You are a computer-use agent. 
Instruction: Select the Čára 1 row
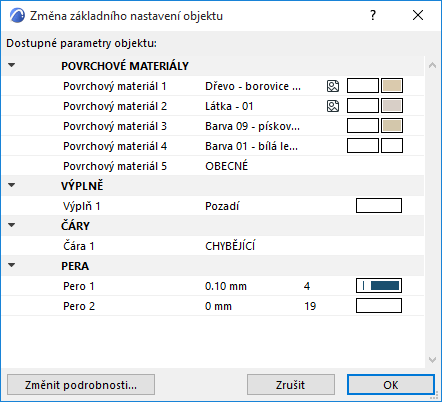tap(213, 246)
